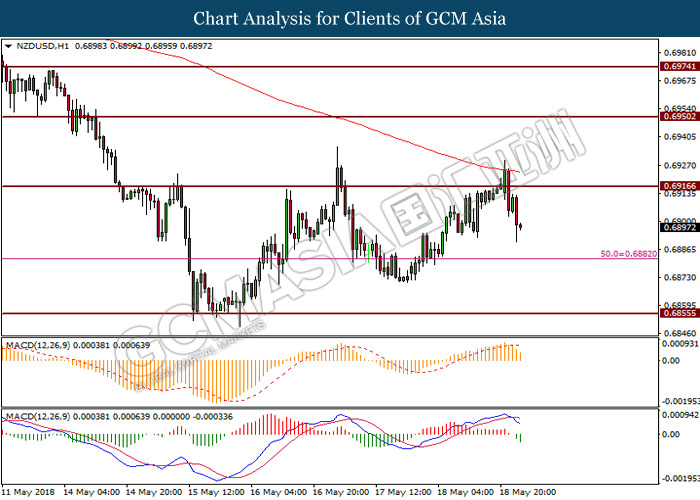Screen dimensions: 700x500
Task: Click the 16 May 04:00 time label
Action: click(x=279, y=492)
